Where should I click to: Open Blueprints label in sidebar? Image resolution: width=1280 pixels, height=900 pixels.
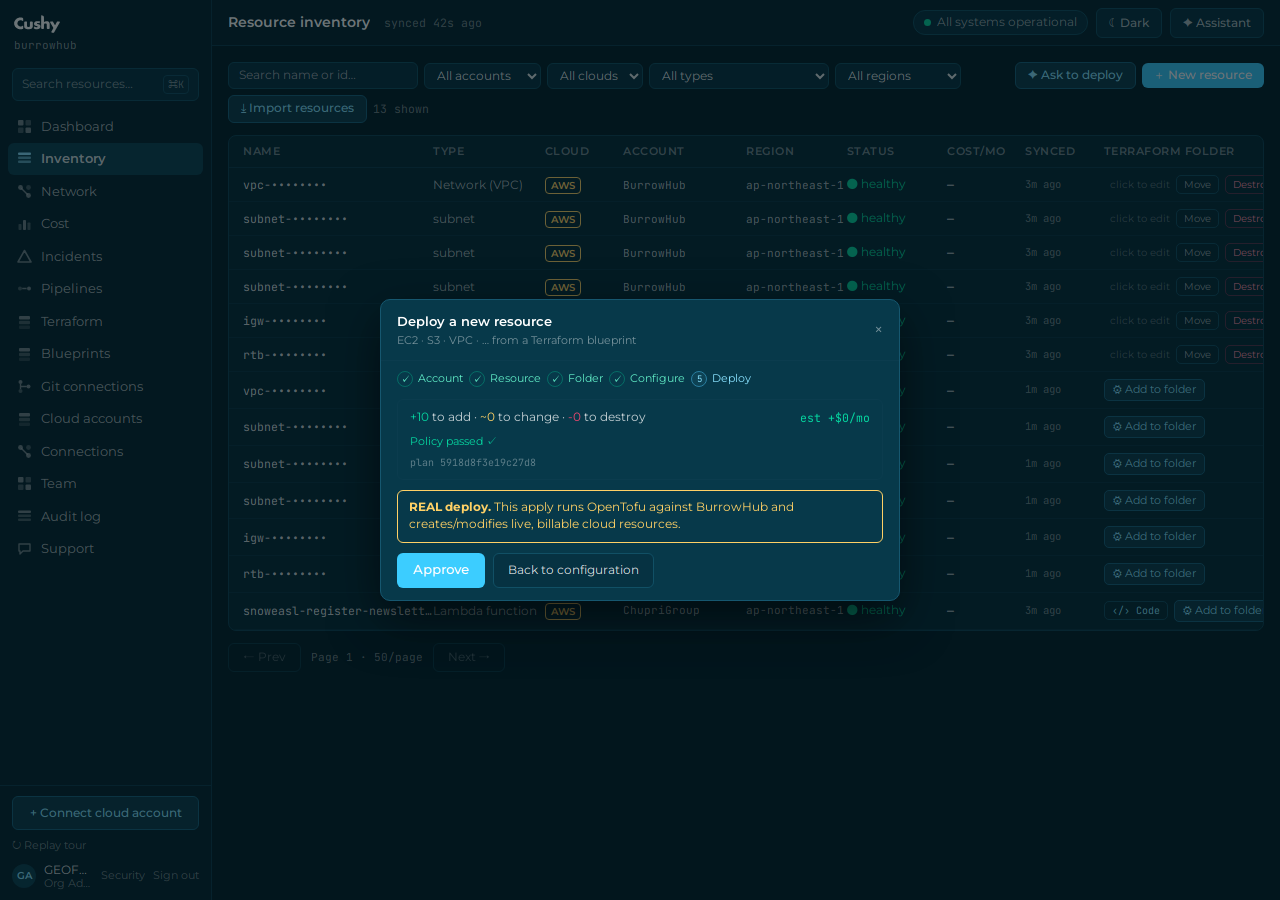click(x=76, y=354)
